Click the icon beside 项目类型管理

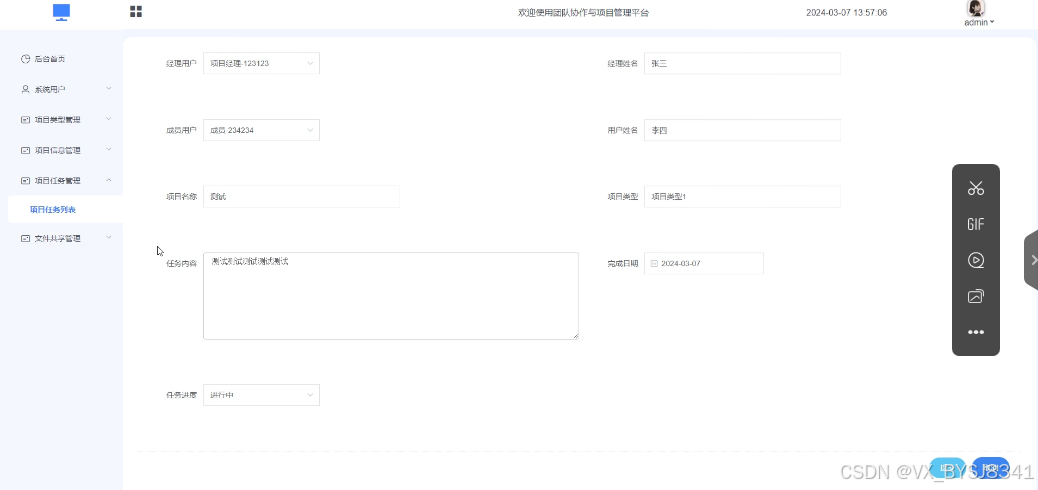tap(25, 120)
